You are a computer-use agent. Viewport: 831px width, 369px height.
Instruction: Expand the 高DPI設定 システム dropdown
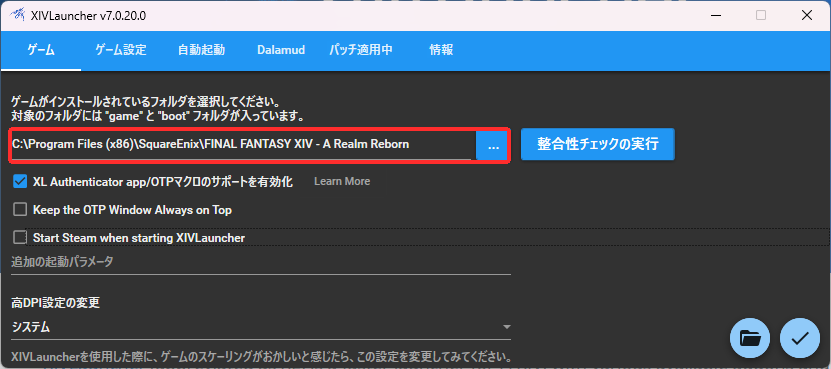click(261, 327)
